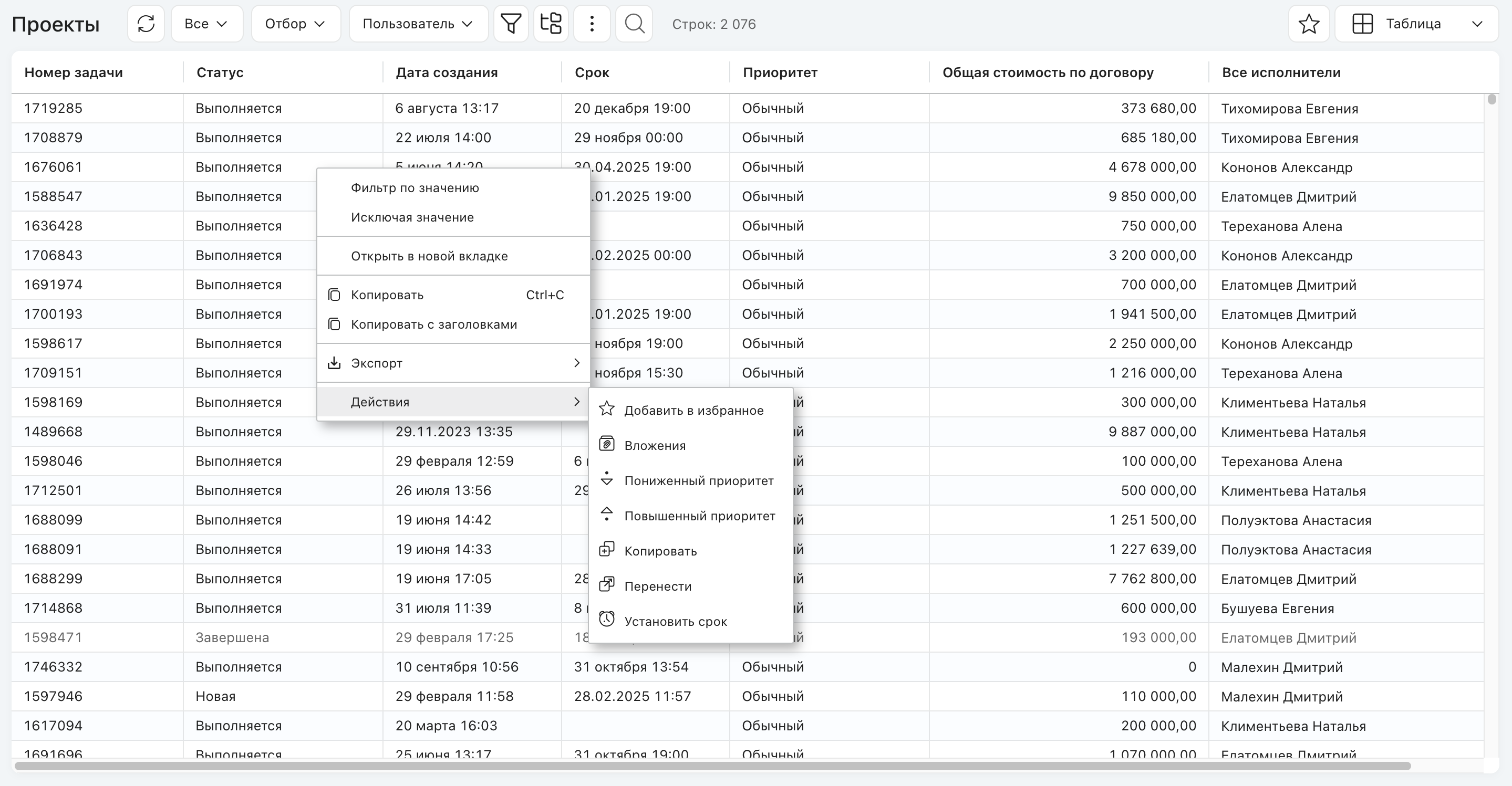Viewport: 1512px width, 786px height.
Task: Select Открыть в новой вкладке
Action: tap(453, 256)
